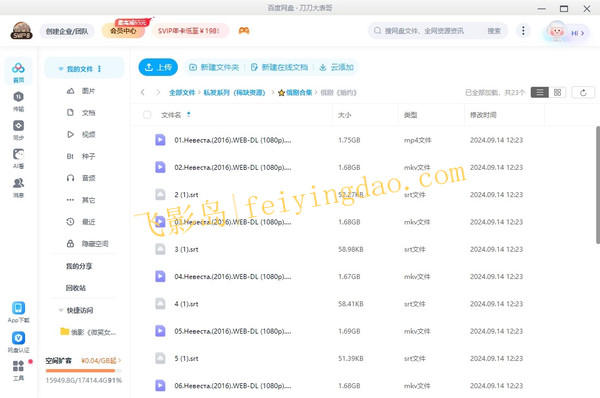Viewport: 600px width, 398px height.
Task: Tick the select-all checkbox beside 文件名
Action: tap(147, 115)
